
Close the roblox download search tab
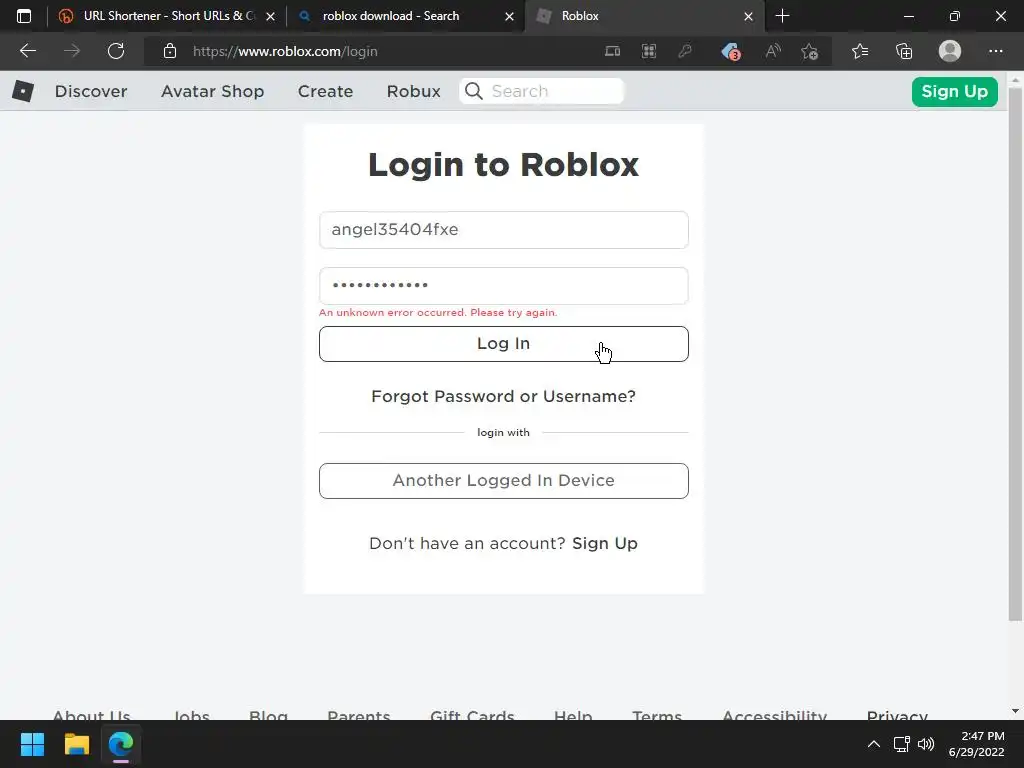click(x=509, y=16)
